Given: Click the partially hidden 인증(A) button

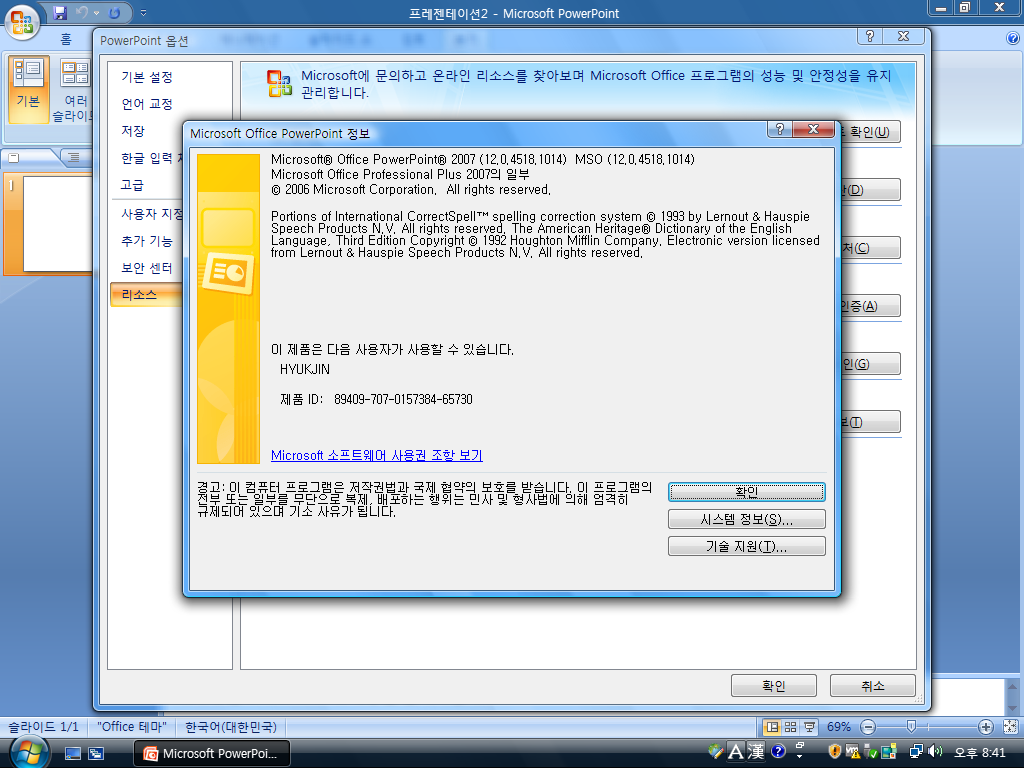Looking at the screenshot, I should point(871,306).
